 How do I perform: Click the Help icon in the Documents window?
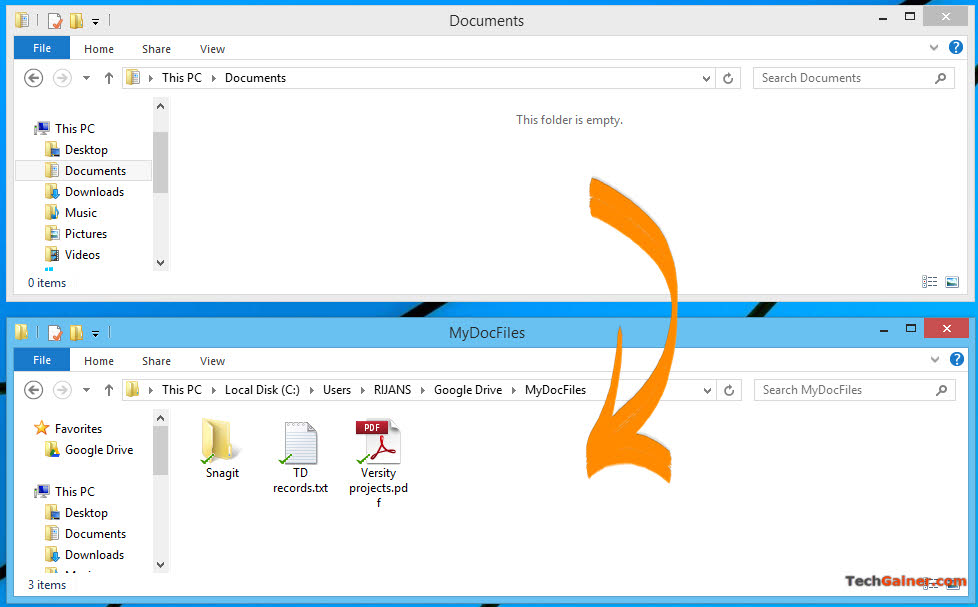pyautogui.click(x=957, y=48)
